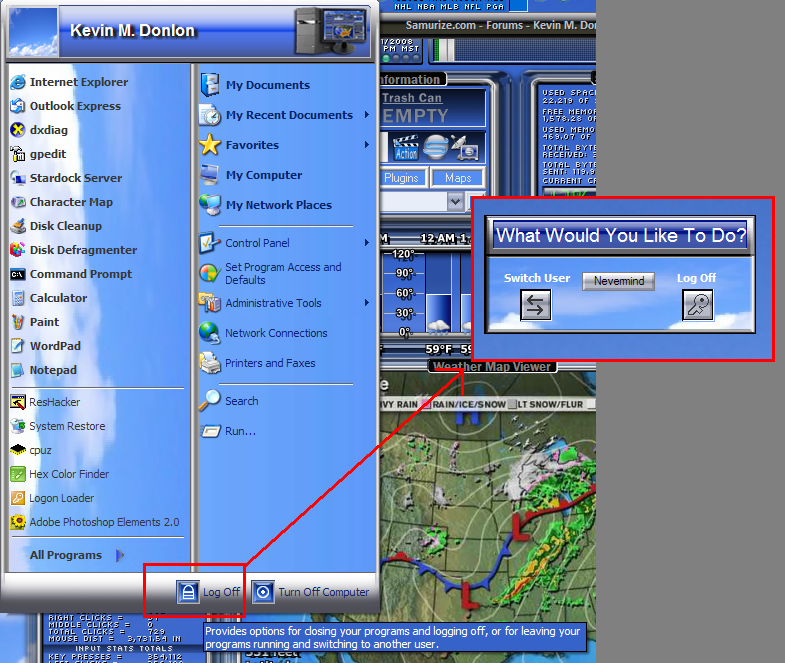This screenshot has height=663, width=785.
Task: Click the Action clapperboard icon
Action: tap(405, 147)
